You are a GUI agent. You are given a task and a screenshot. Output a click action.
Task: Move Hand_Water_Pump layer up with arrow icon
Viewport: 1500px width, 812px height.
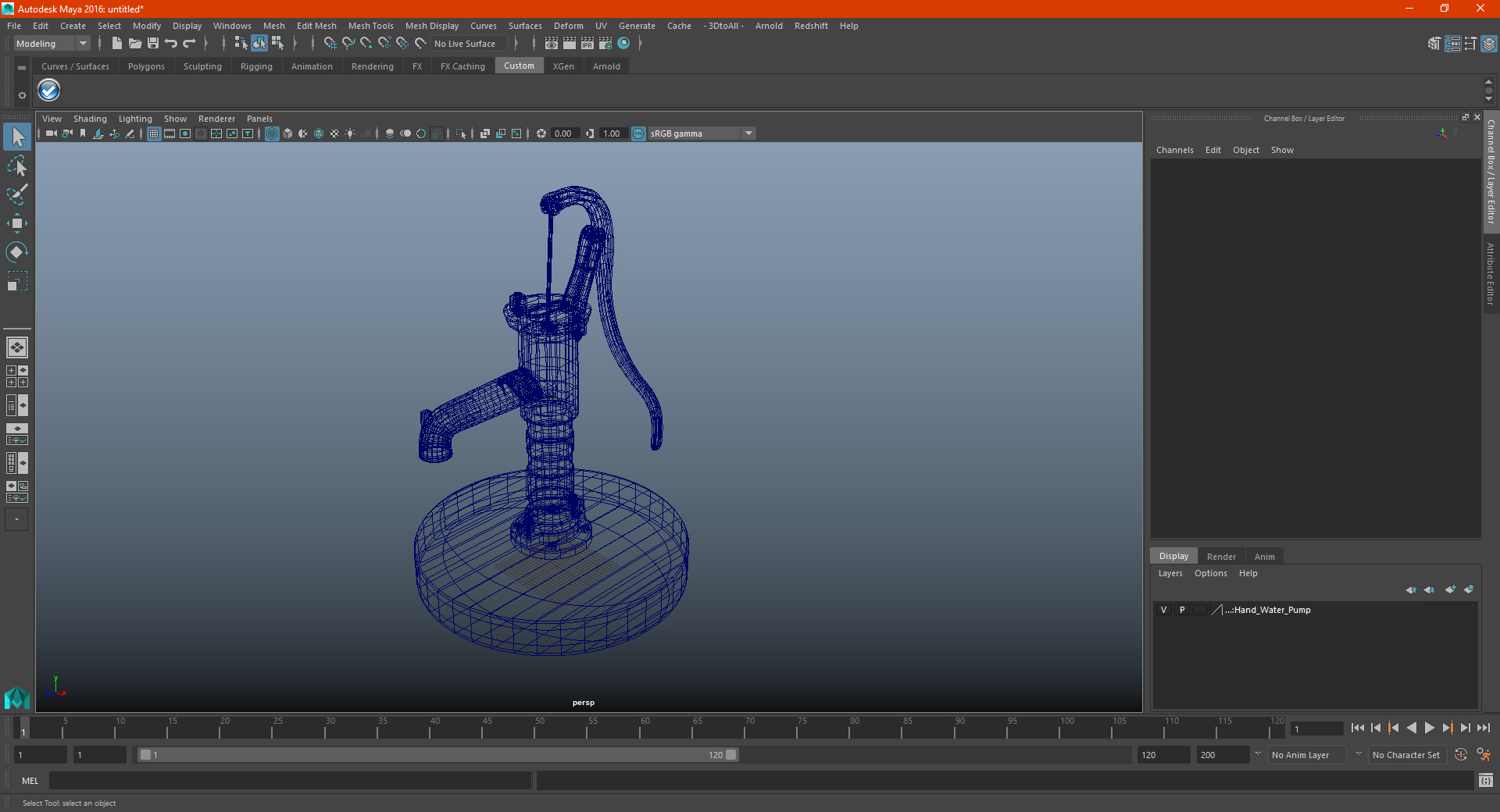click(1411, 589)
